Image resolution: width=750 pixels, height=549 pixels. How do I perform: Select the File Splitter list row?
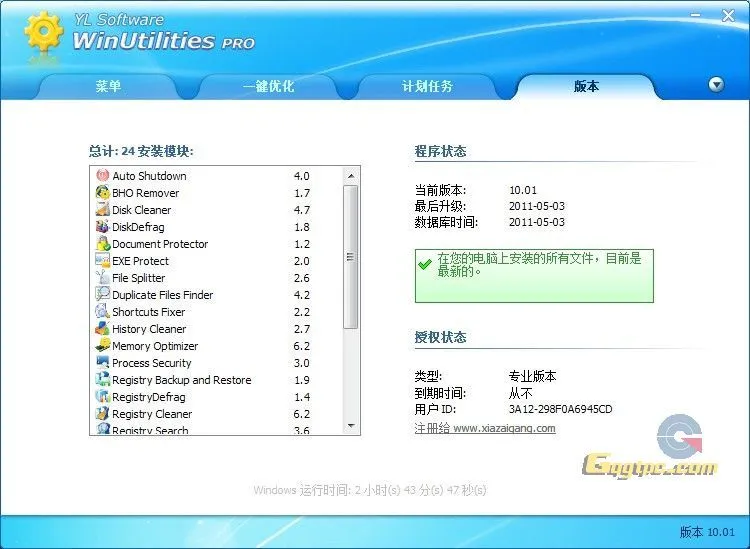coord(217,278)
